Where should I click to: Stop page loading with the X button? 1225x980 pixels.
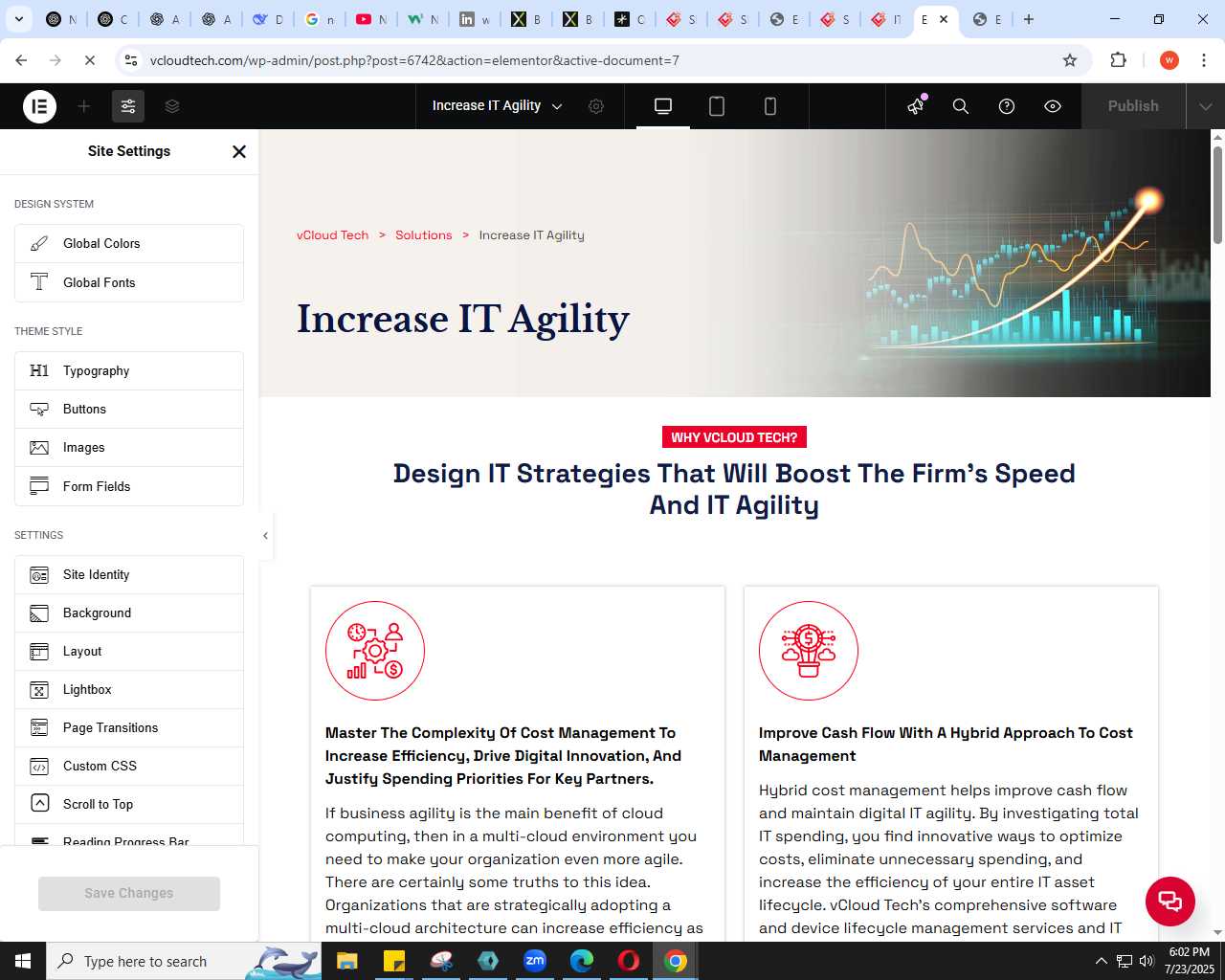pos(89,60)
